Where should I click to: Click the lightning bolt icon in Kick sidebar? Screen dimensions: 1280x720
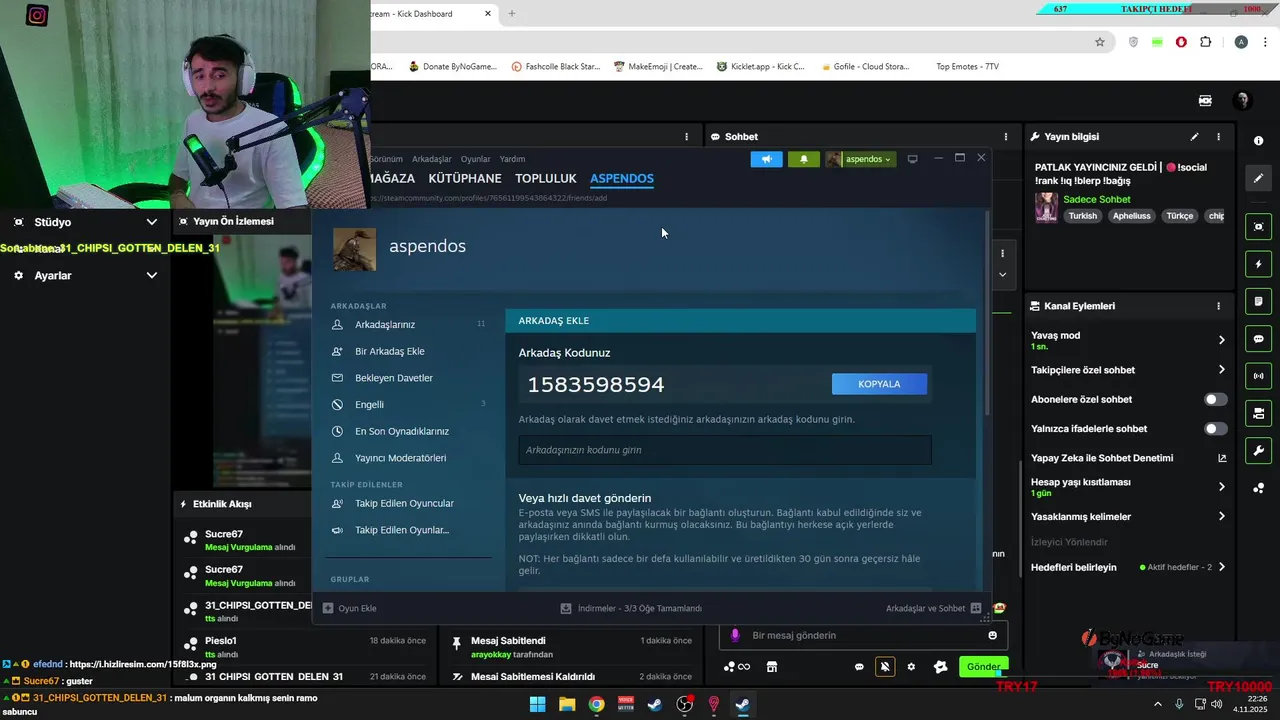1258,265
